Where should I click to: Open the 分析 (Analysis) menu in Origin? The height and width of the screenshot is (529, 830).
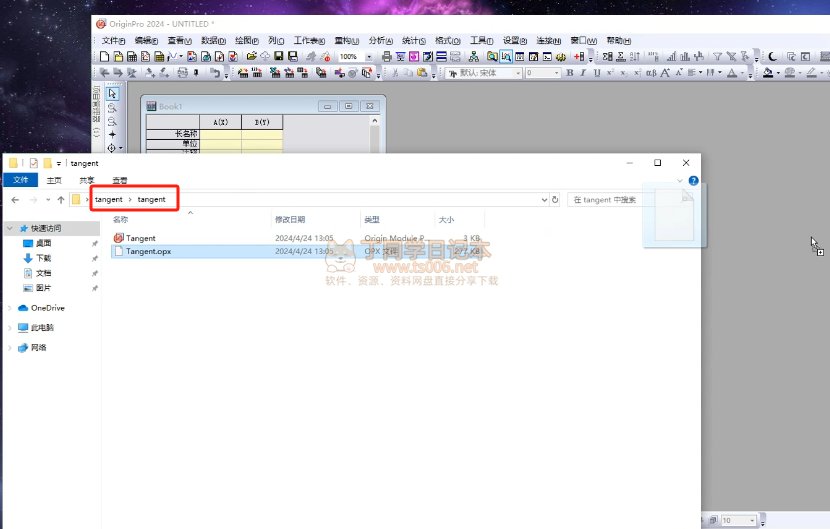point(380,41)
